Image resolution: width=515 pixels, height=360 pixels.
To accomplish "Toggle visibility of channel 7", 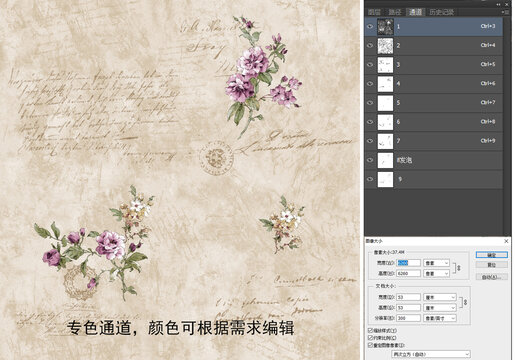I will click(x=370, y=141).
